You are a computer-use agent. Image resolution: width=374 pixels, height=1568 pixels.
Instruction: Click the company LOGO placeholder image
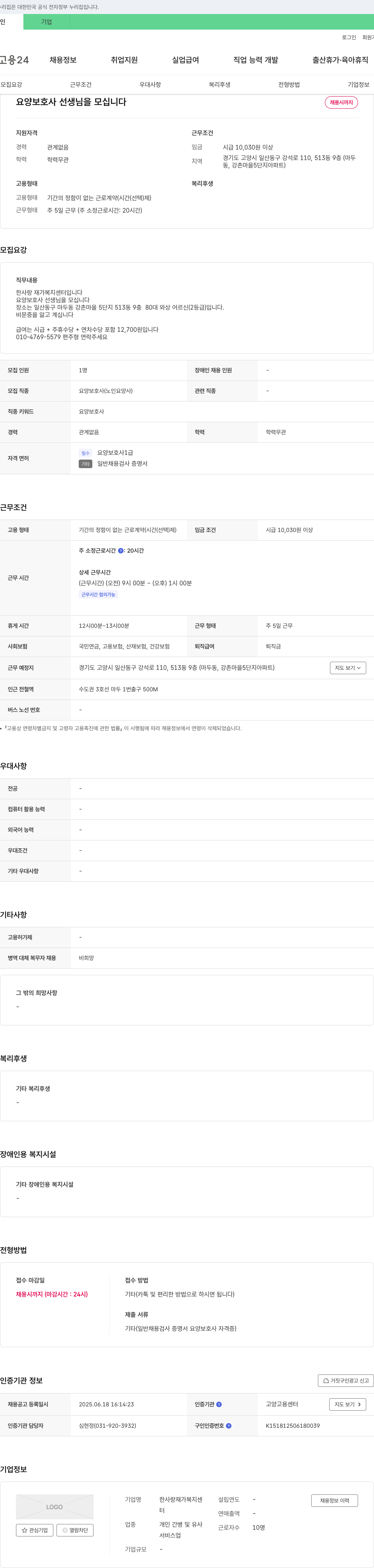point(54,1506)
